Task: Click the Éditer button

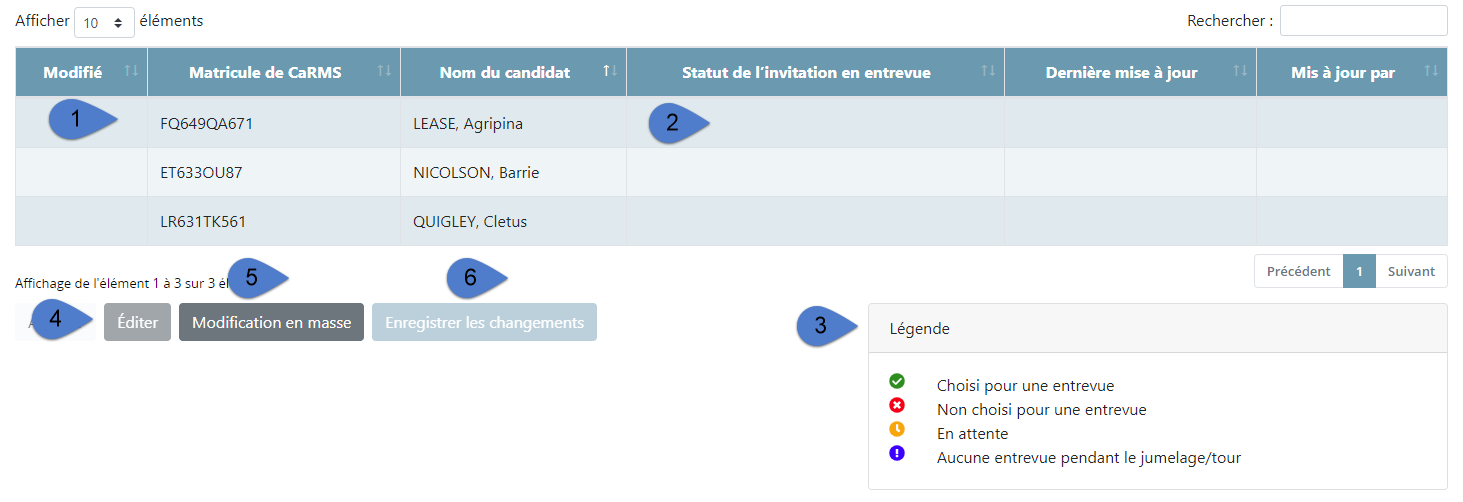Action: (138, 322)
